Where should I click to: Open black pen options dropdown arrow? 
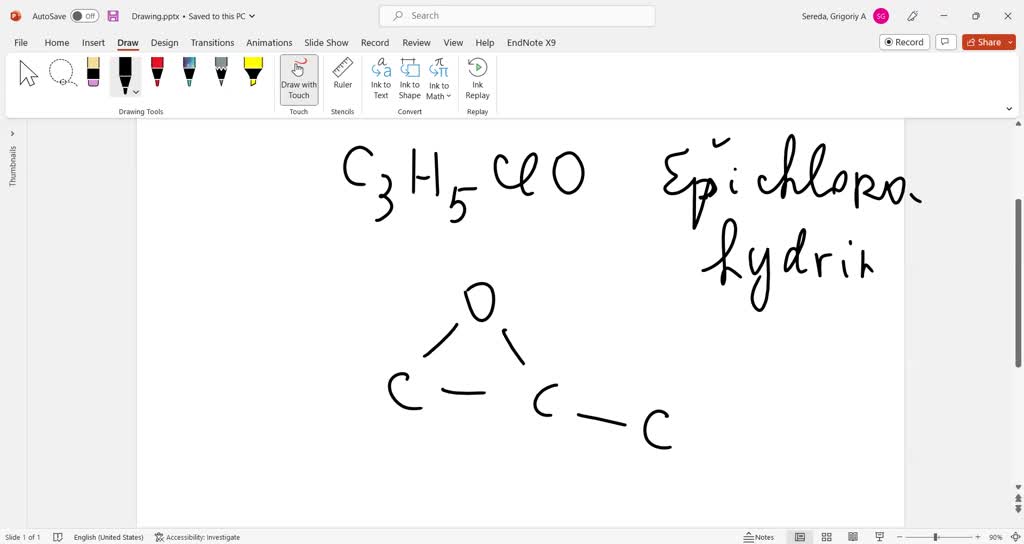tap(136, 92)
